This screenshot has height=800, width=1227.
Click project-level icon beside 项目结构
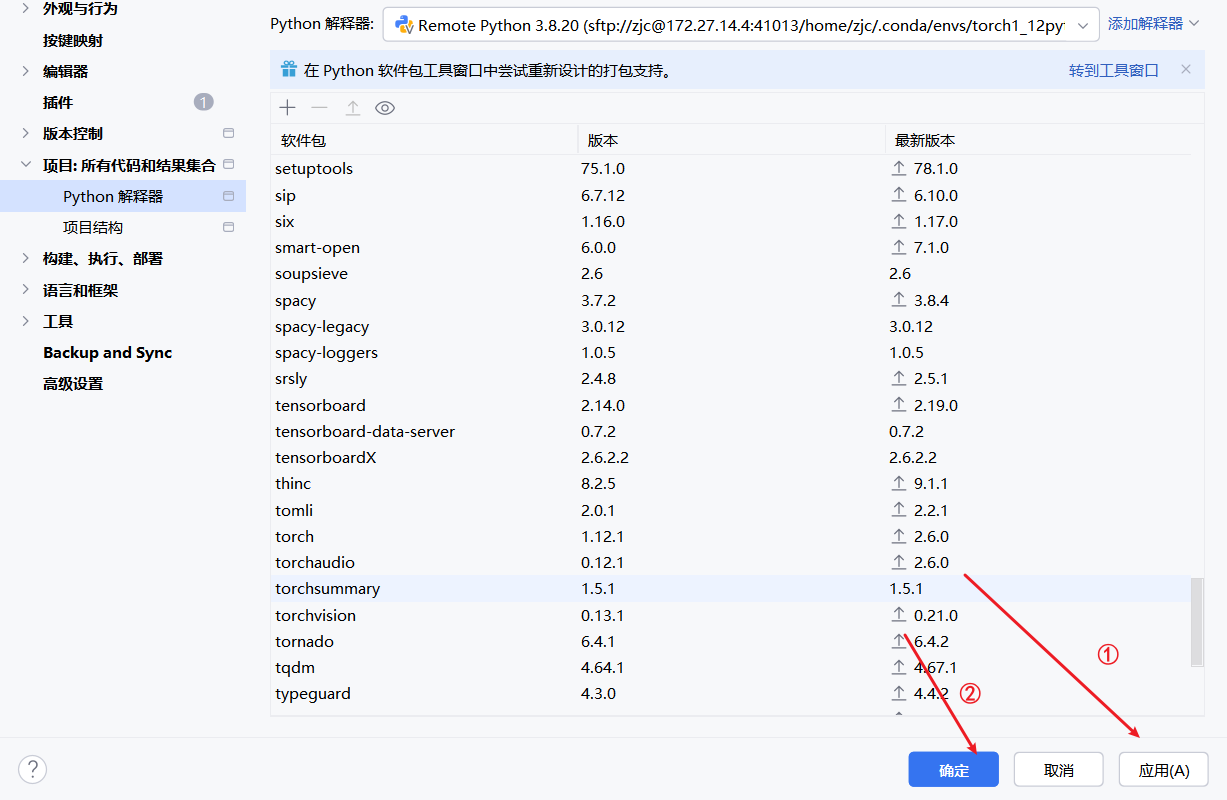[228, 227]
